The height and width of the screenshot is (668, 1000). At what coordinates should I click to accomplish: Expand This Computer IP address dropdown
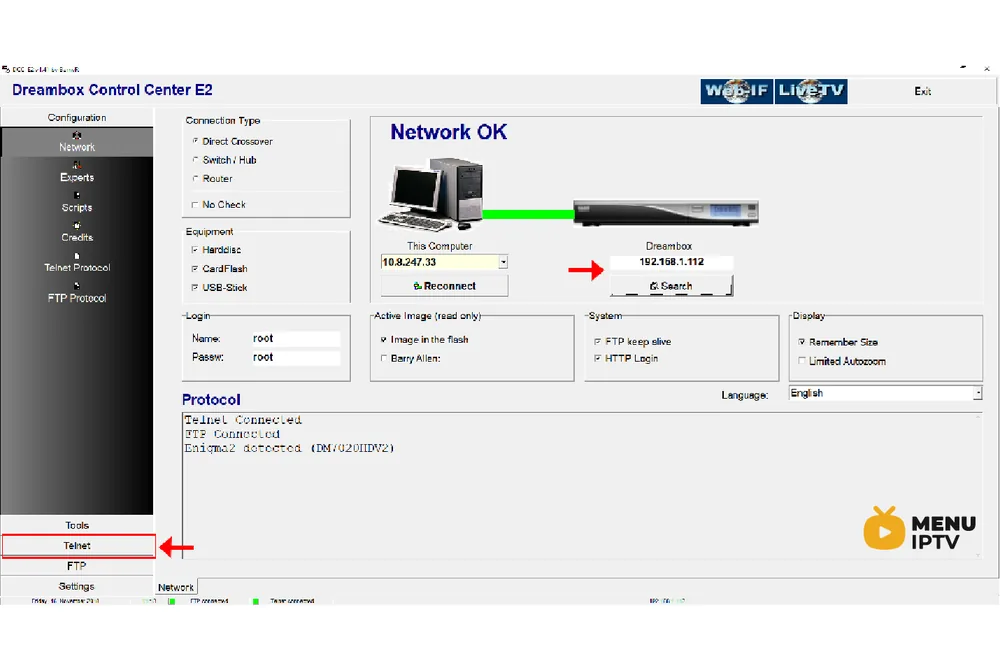503,262
